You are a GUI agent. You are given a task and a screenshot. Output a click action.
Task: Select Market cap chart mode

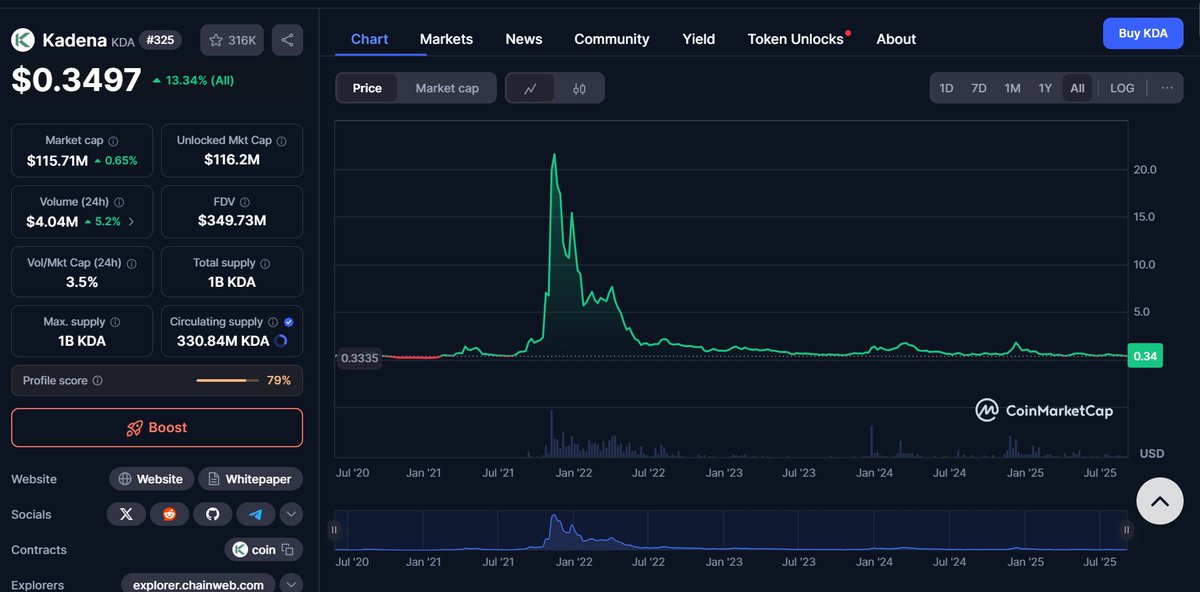tap(447, 88)
